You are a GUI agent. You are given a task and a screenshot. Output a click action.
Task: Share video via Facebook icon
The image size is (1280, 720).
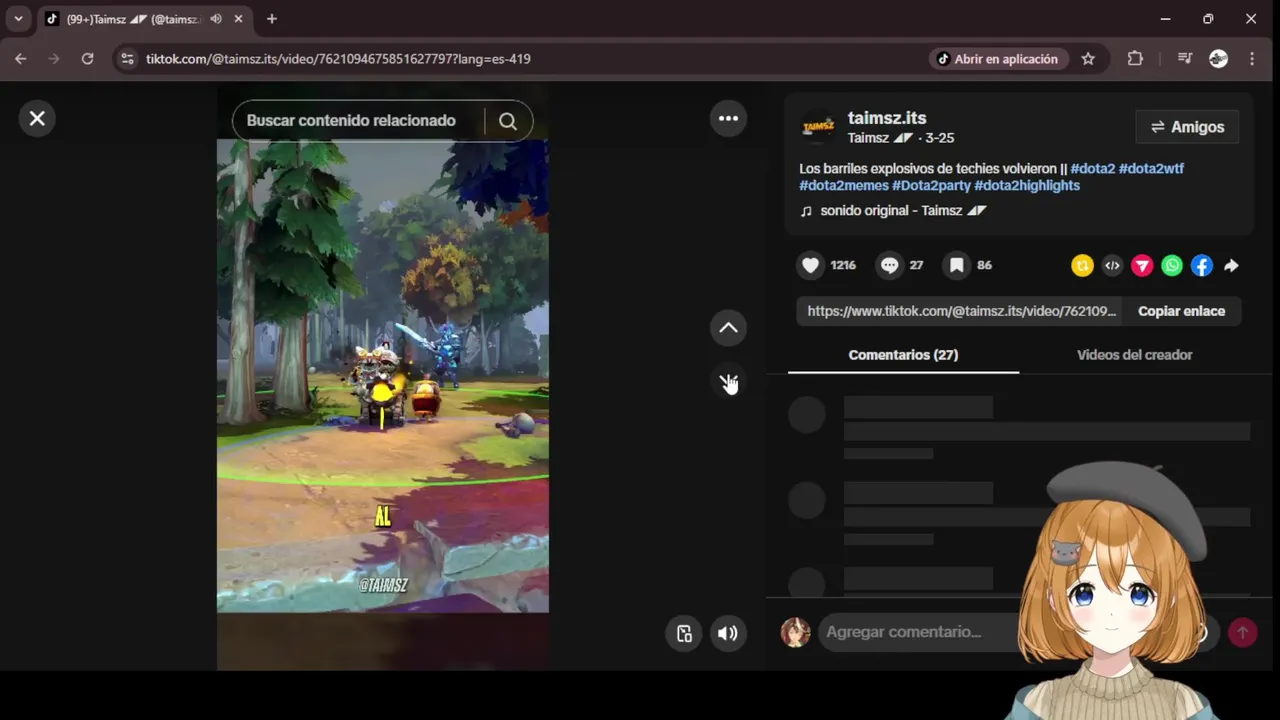pyautogui.click(x=1202, y=265)
